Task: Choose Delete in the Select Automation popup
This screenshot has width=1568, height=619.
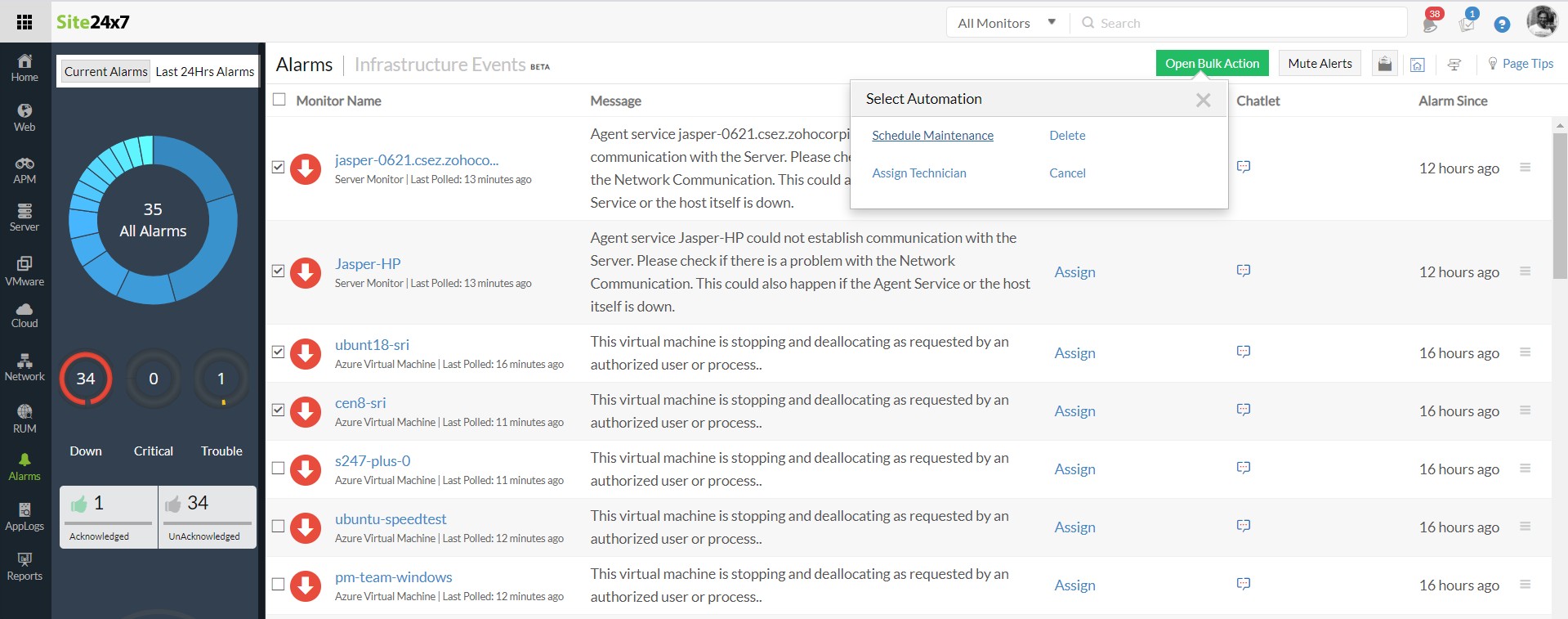Action: coord(1067,136)
